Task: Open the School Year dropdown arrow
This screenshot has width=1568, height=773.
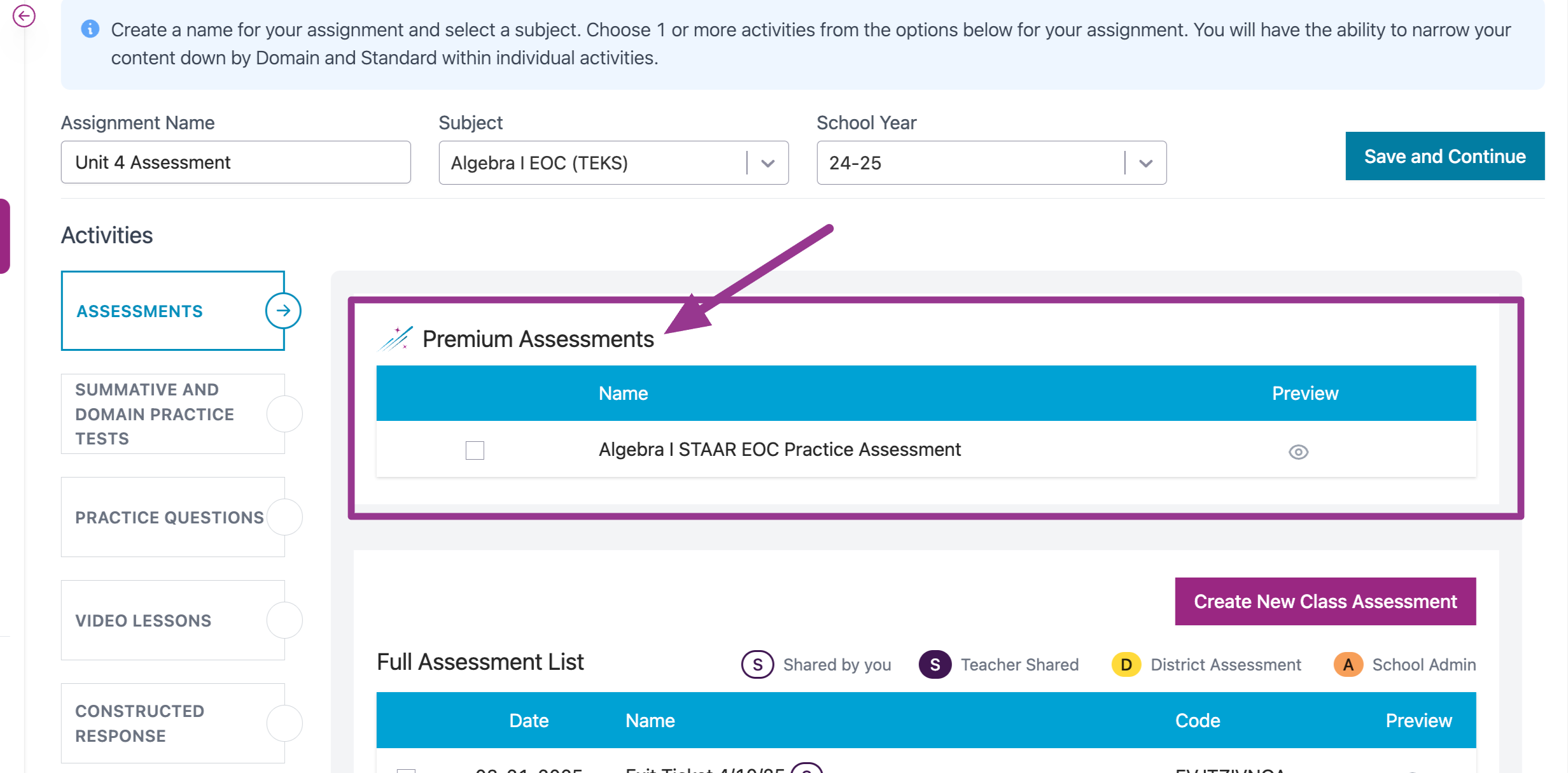Action: [1145, 163]
